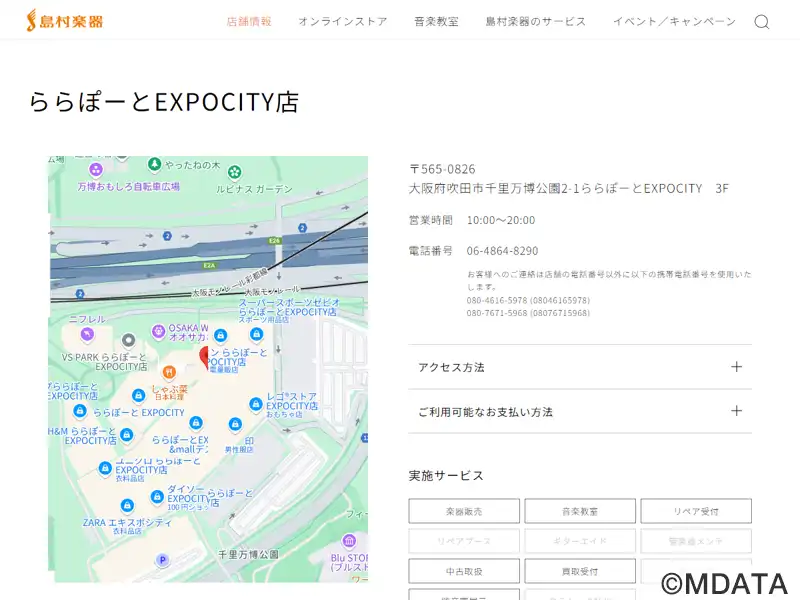Click the ルピナス ガーデン marker
This screenshot has height=600, width=800.
(234, 172)
